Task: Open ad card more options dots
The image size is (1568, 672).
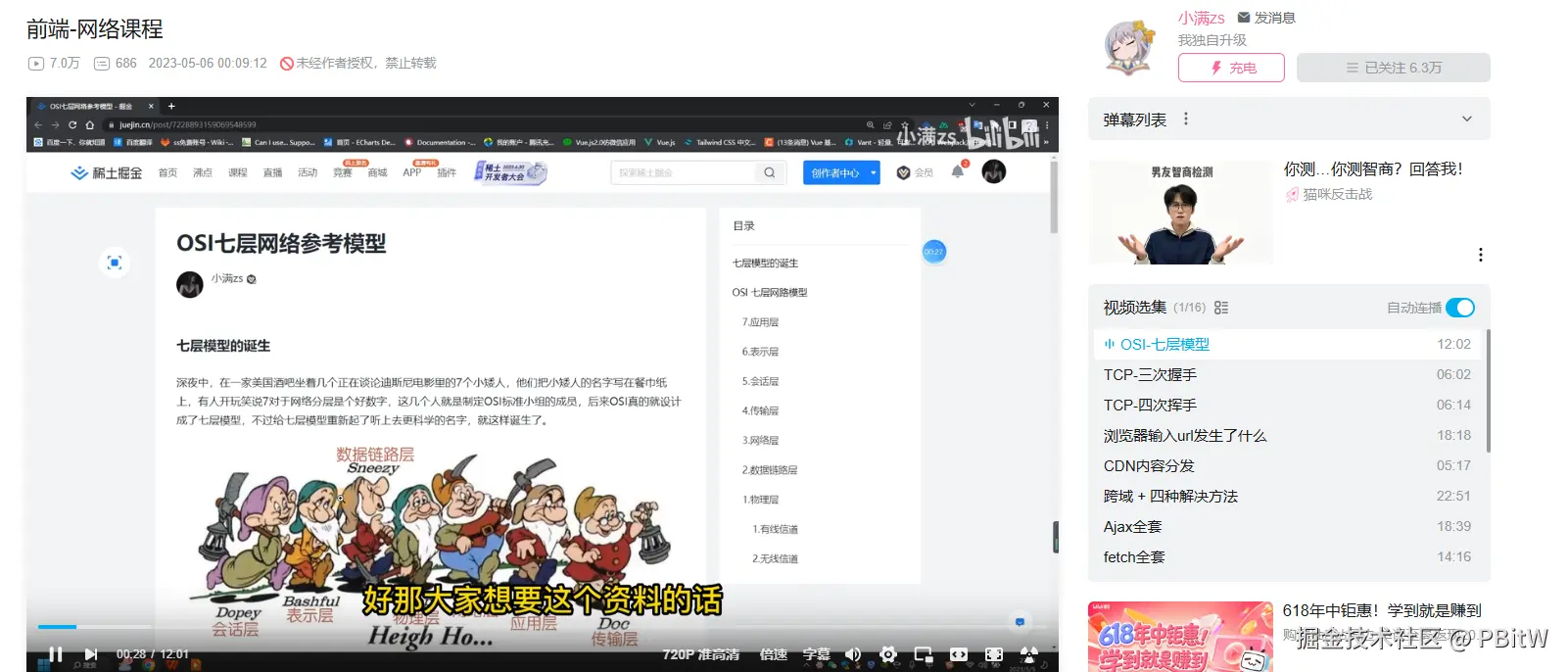Action: [x=1480, y=255]
